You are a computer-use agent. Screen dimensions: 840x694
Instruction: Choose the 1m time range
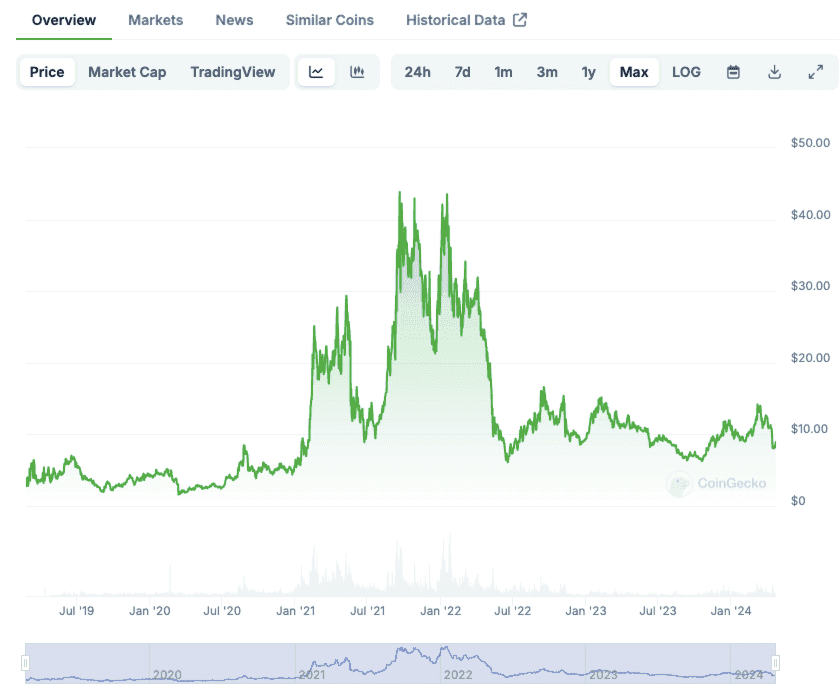point(503,71)
